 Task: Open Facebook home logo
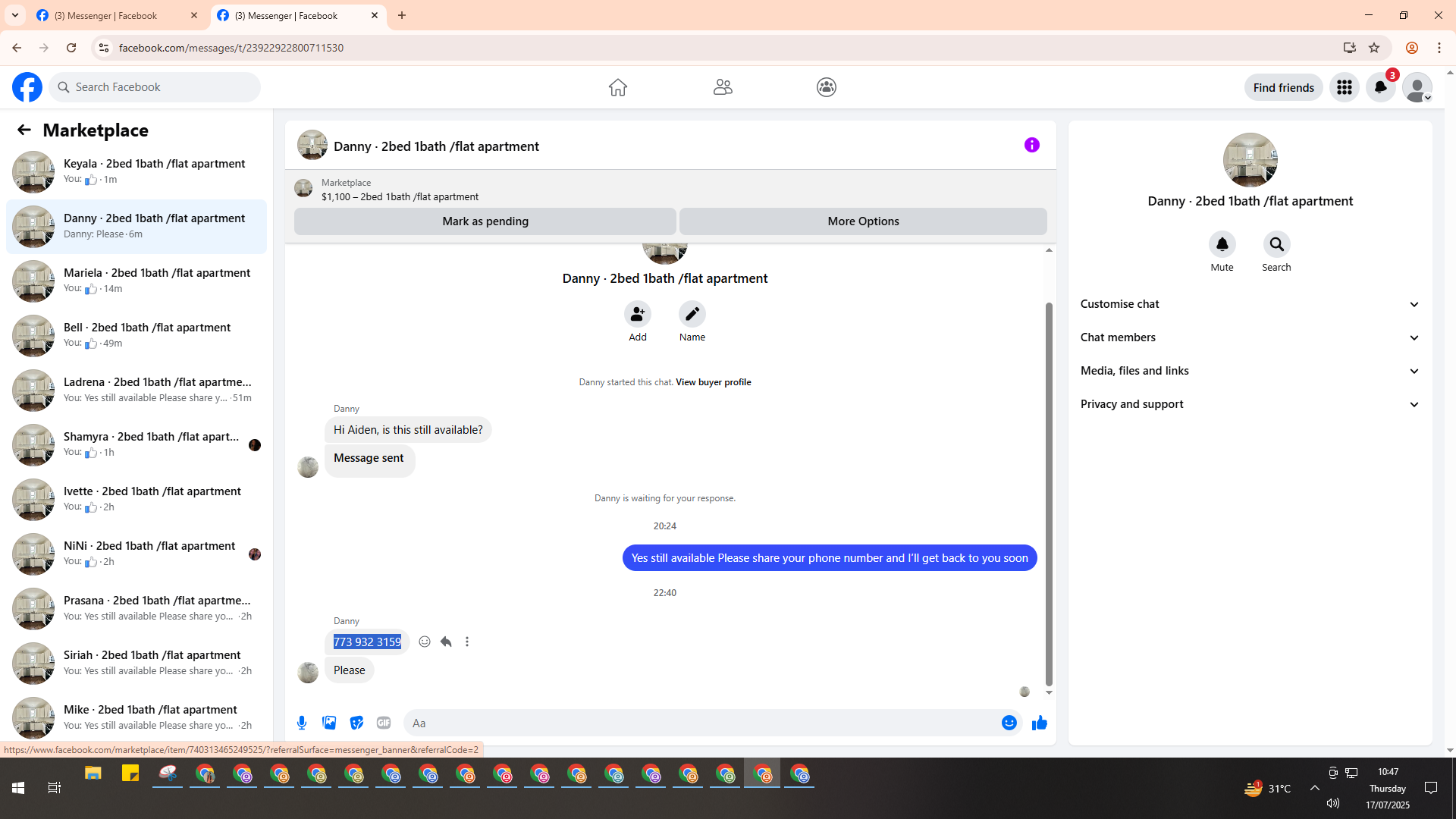coord(27,87)
